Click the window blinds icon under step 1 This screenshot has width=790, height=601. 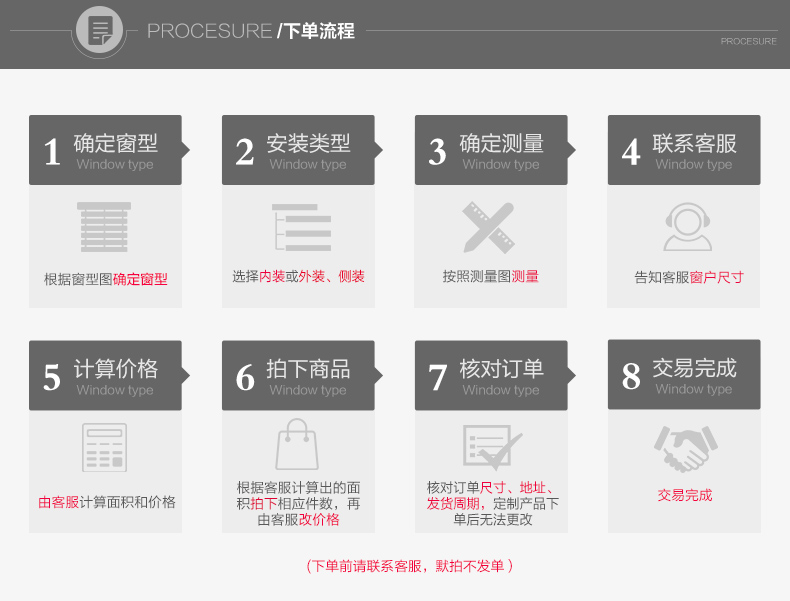point(104,227)
